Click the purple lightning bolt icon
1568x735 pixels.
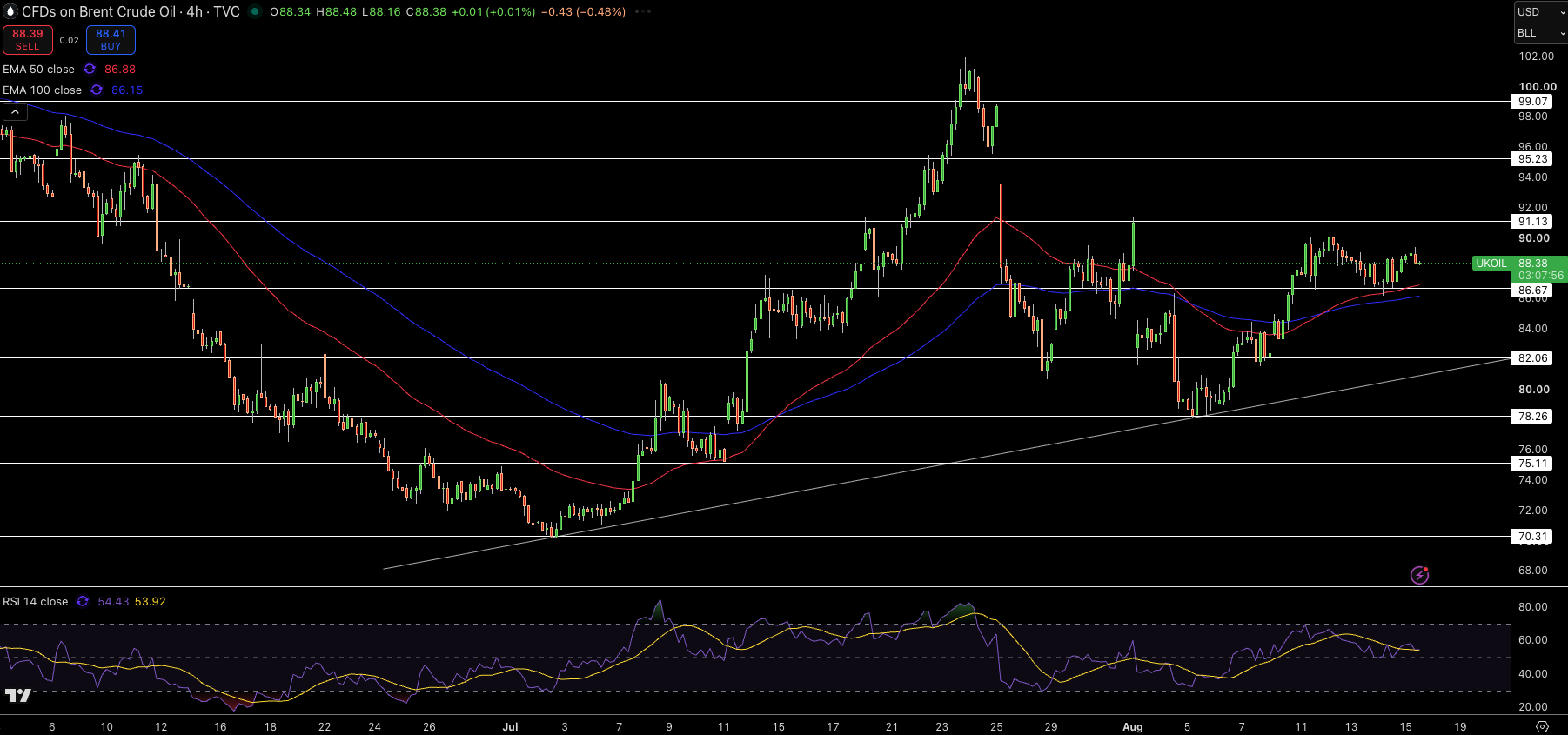coord(1419,575)
